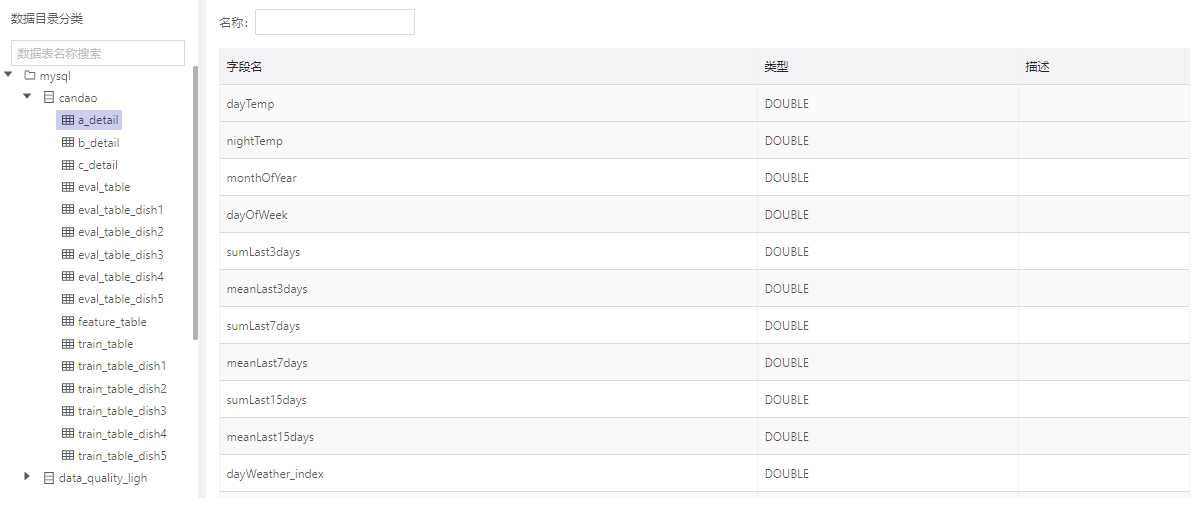Collapse the mysql folder node
Screen dimensions: 1193x528
tap(8, 75)
